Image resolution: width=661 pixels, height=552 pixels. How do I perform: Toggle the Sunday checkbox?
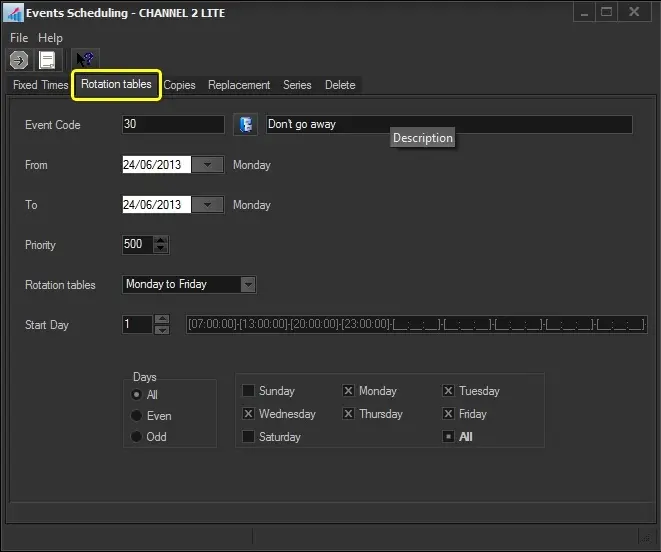[x=249, y=391]
